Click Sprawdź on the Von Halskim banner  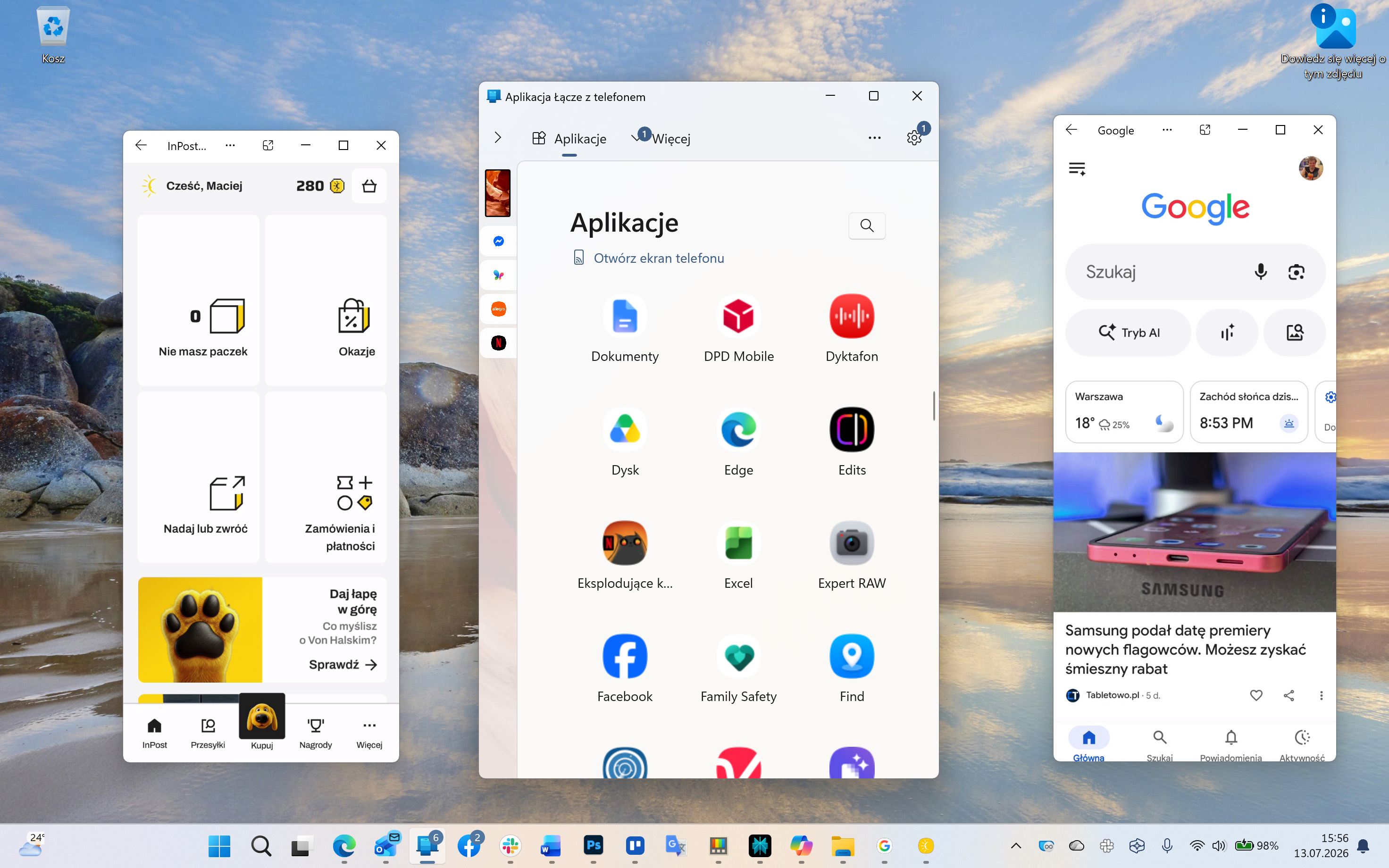(343, 664)
